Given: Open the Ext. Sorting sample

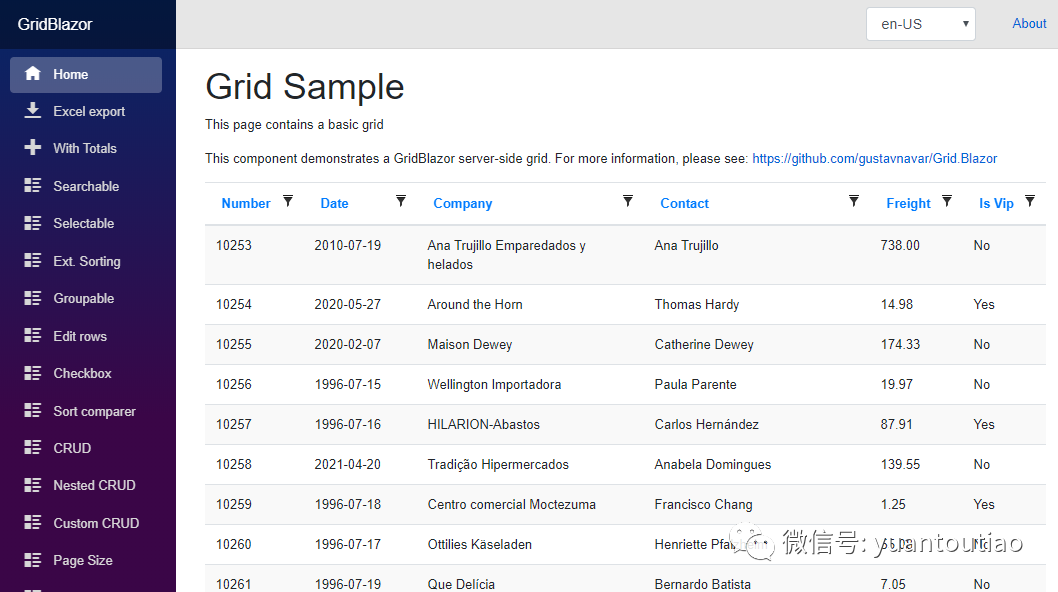Looking at the screenshot, I should point(86,261).
